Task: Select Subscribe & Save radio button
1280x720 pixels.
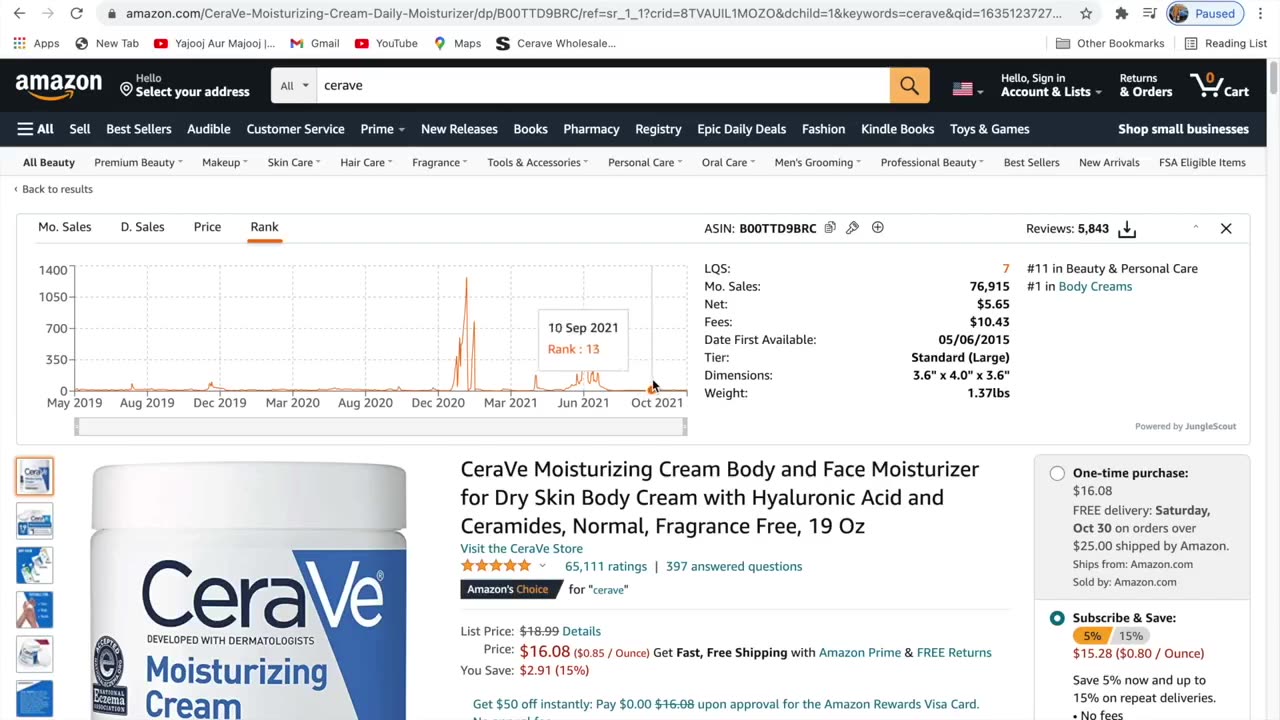Action: [1057, 618]
